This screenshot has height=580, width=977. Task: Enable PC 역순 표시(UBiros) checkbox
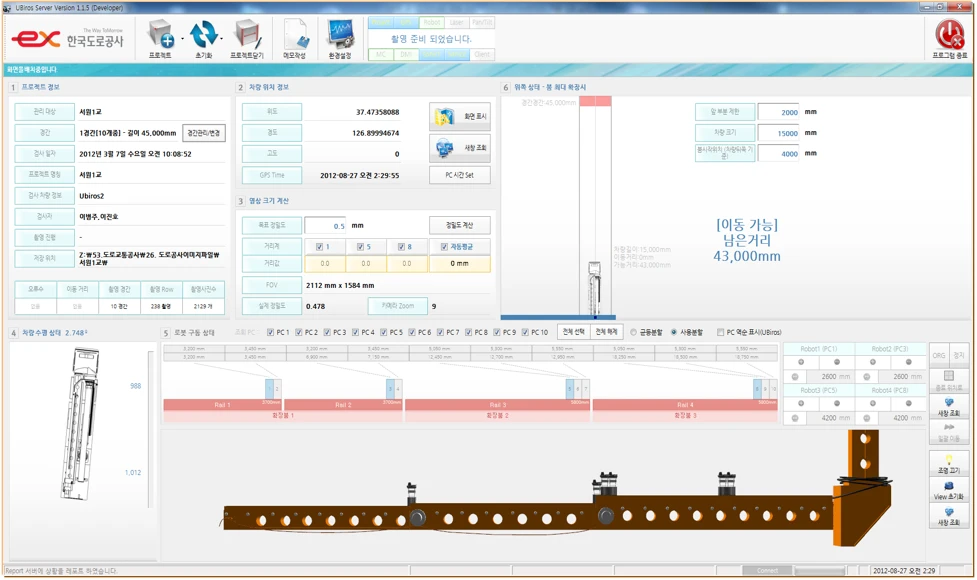click(x=720, y=333)
